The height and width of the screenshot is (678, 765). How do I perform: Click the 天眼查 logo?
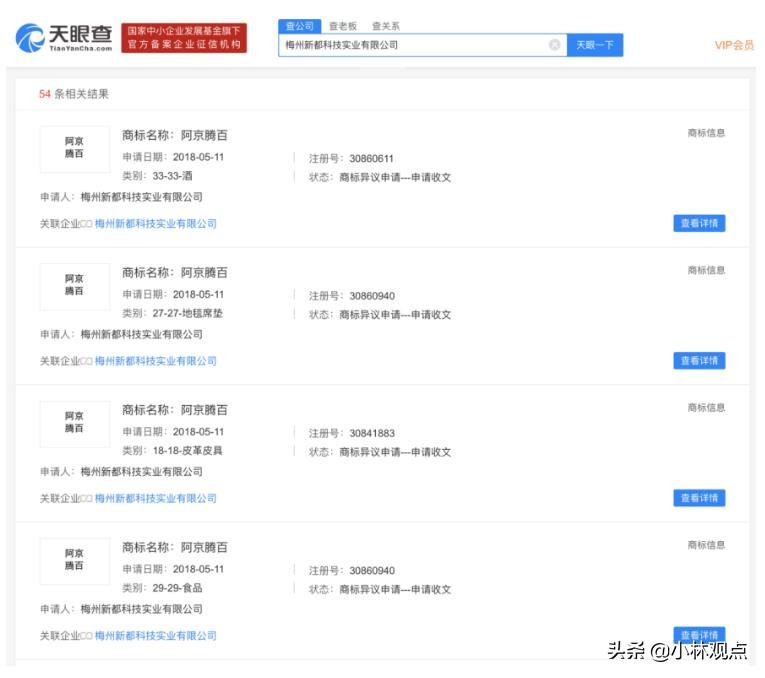point(64,38)
